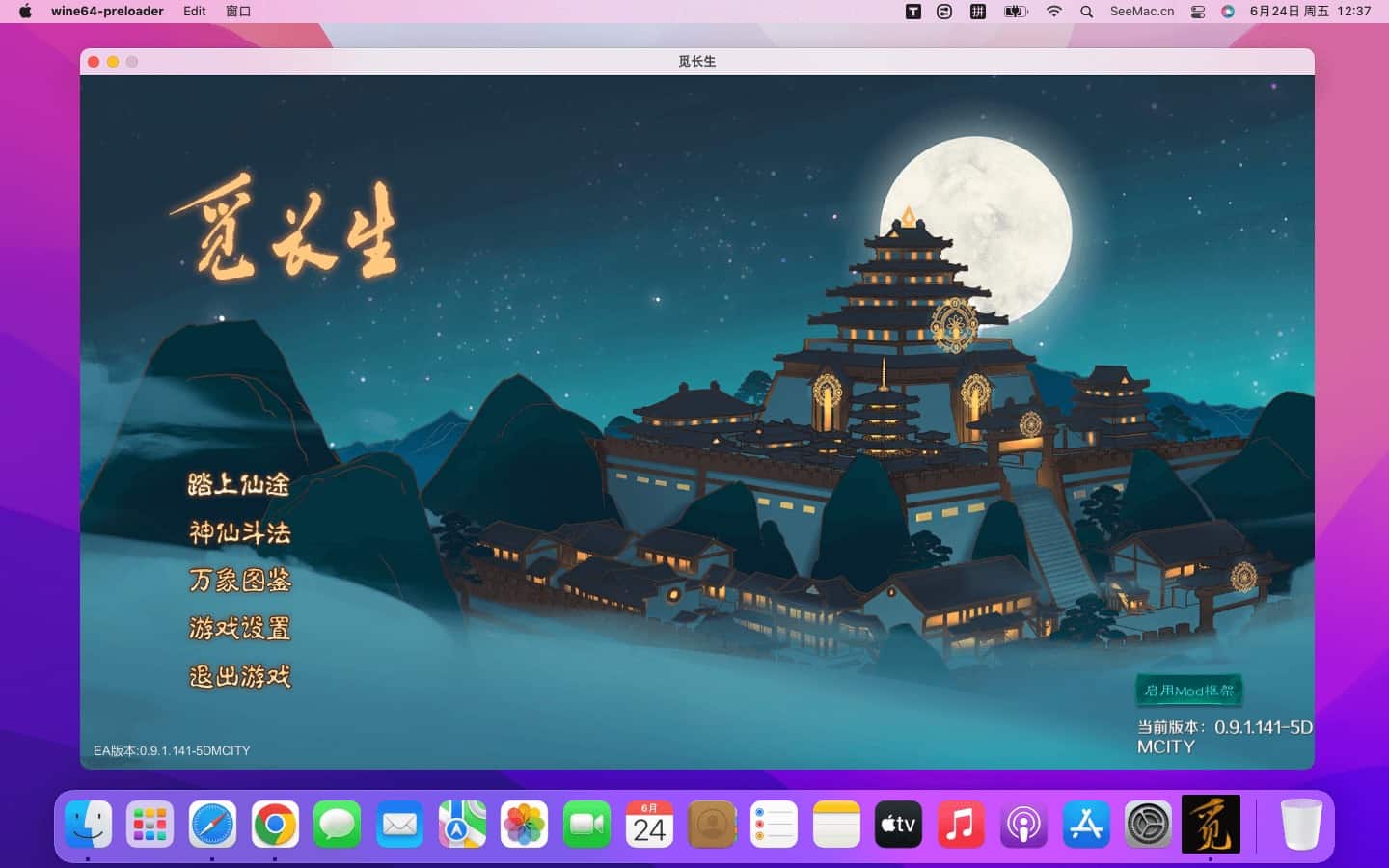The width and height of the screenshot is (1389, 868).
Task: Click 踏上仙途 to start the game
Action: (x=238, y=484)
